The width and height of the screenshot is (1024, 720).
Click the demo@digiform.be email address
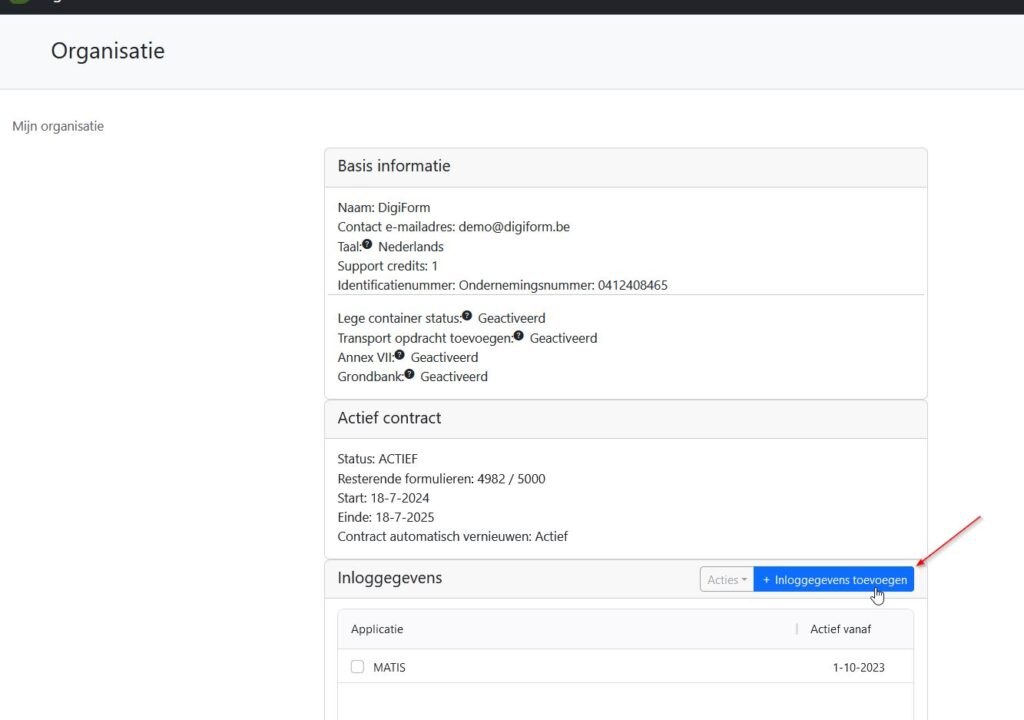click(x=514, y=227)
